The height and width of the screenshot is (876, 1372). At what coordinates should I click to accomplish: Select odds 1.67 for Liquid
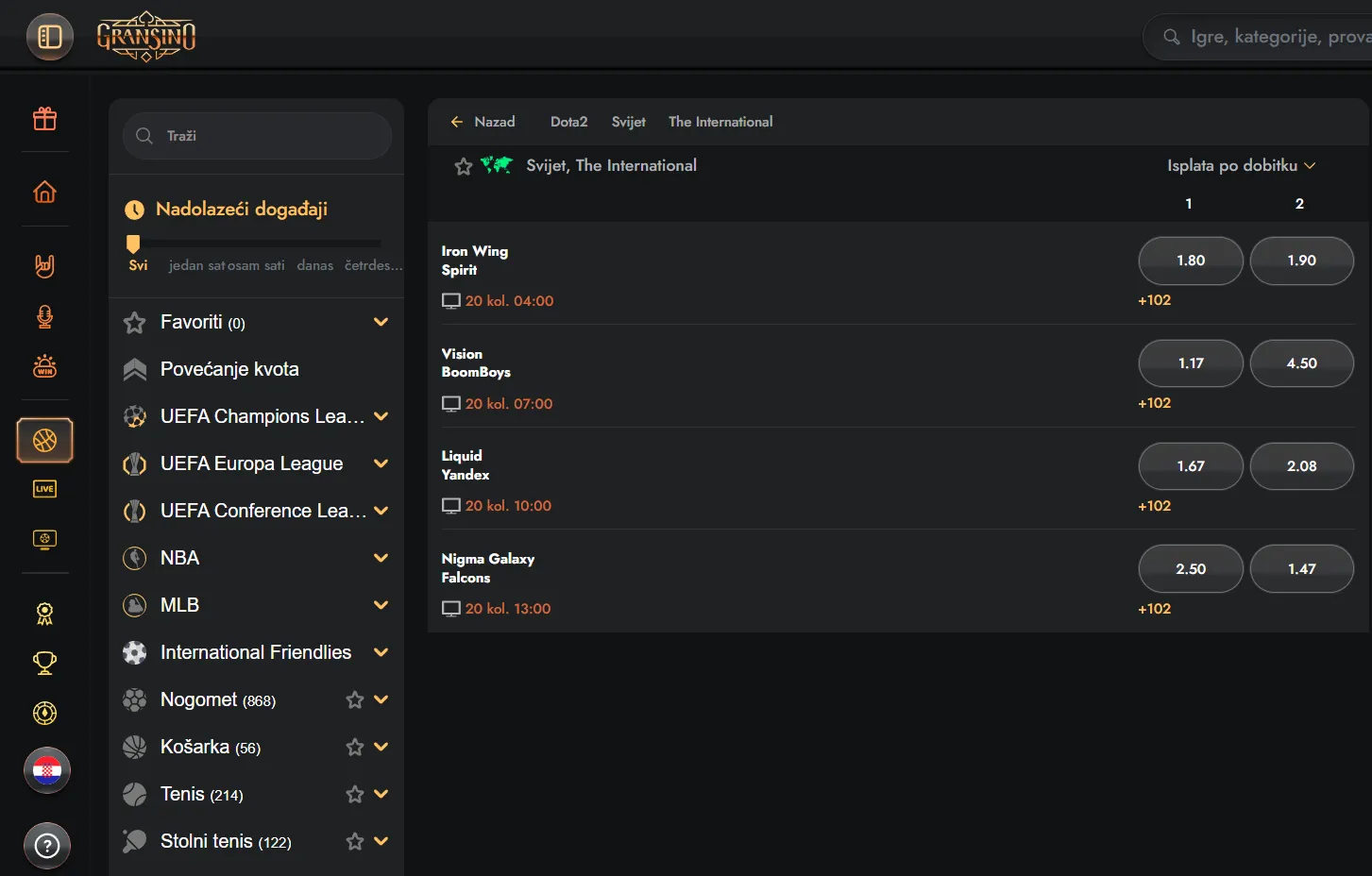click(1191, 466)
